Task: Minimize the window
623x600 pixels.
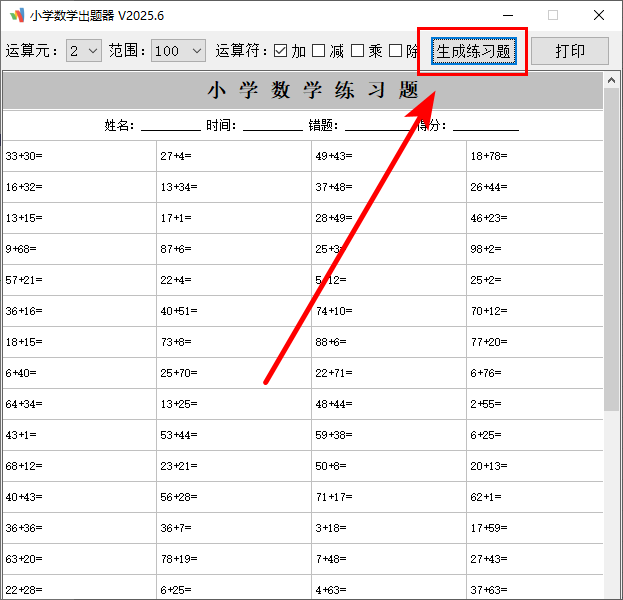Action: 508,15
